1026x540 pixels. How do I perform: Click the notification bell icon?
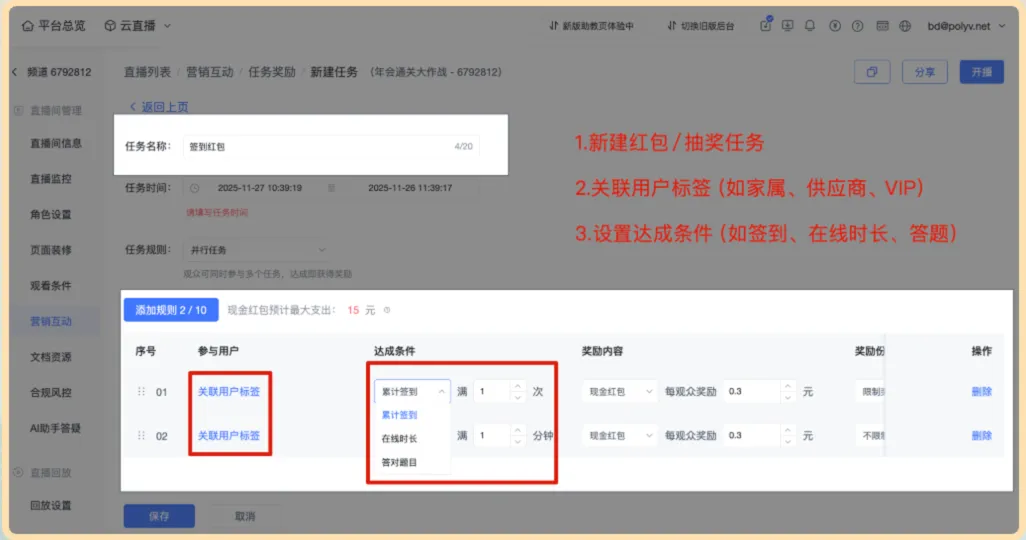[x=810, y=26]
